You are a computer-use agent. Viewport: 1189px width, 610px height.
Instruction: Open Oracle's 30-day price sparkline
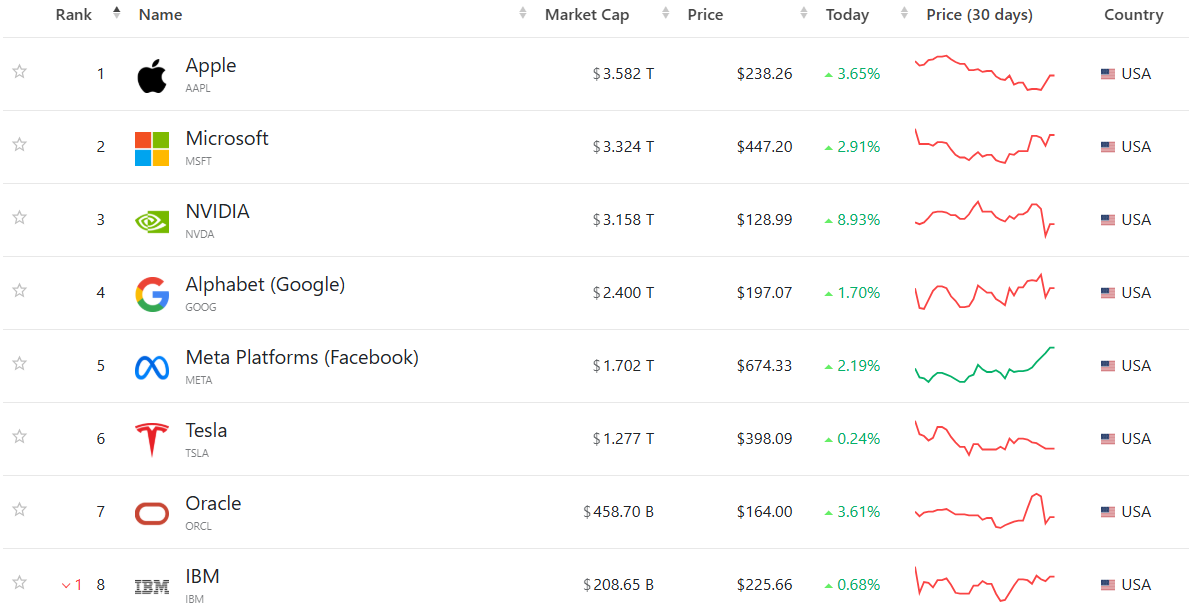click(984, 512)
